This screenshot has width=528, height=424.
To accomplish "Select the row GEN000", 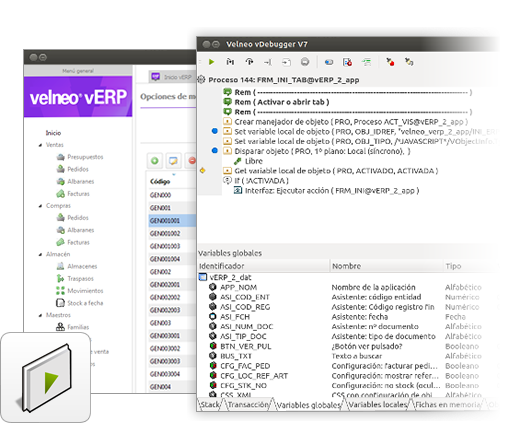I will (172, 195).
